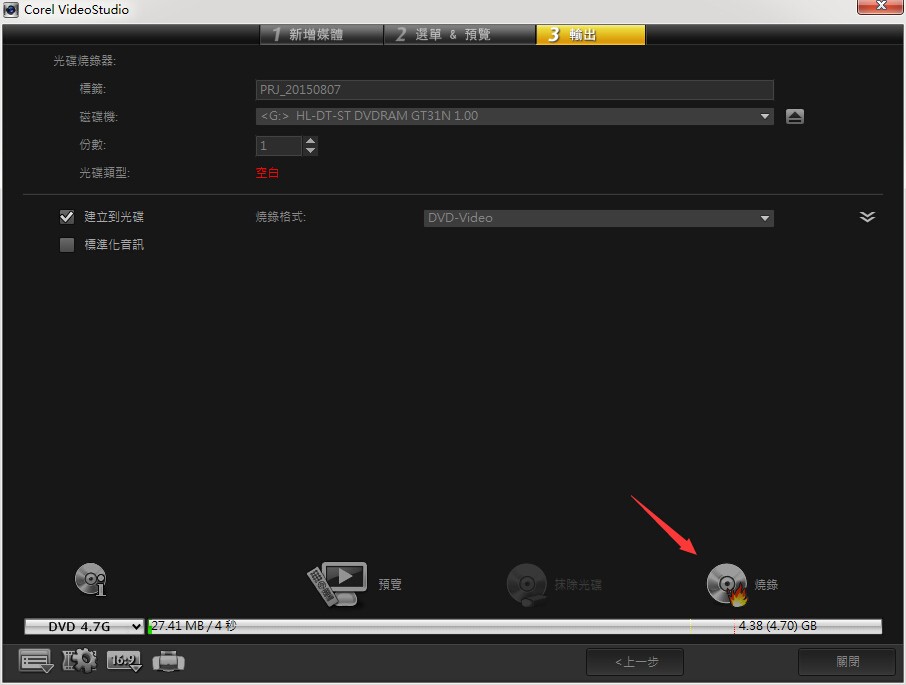Click the 上一步 back button

(635, 662)
